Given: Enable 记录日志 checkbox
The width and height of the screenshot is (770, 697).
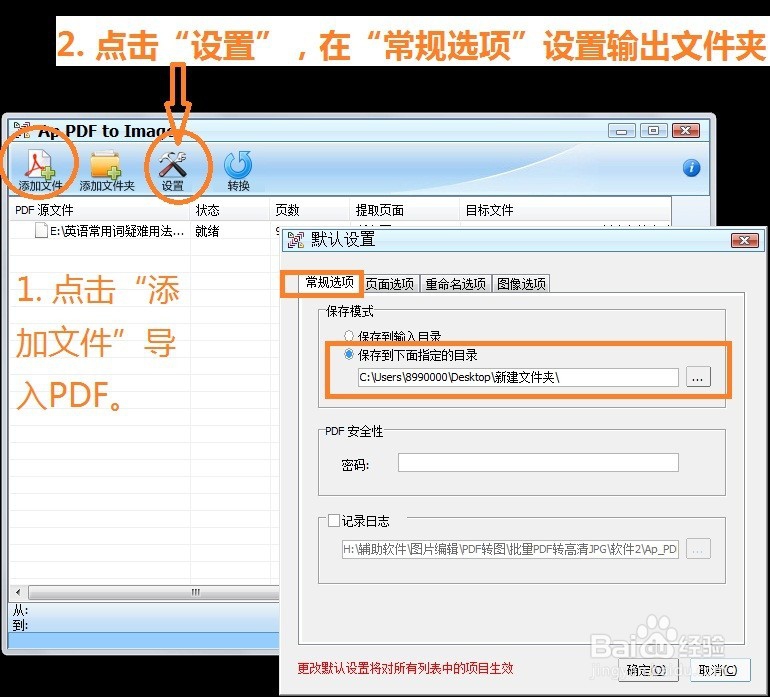Looking at the screenshot, I should (x=334, y=521).
